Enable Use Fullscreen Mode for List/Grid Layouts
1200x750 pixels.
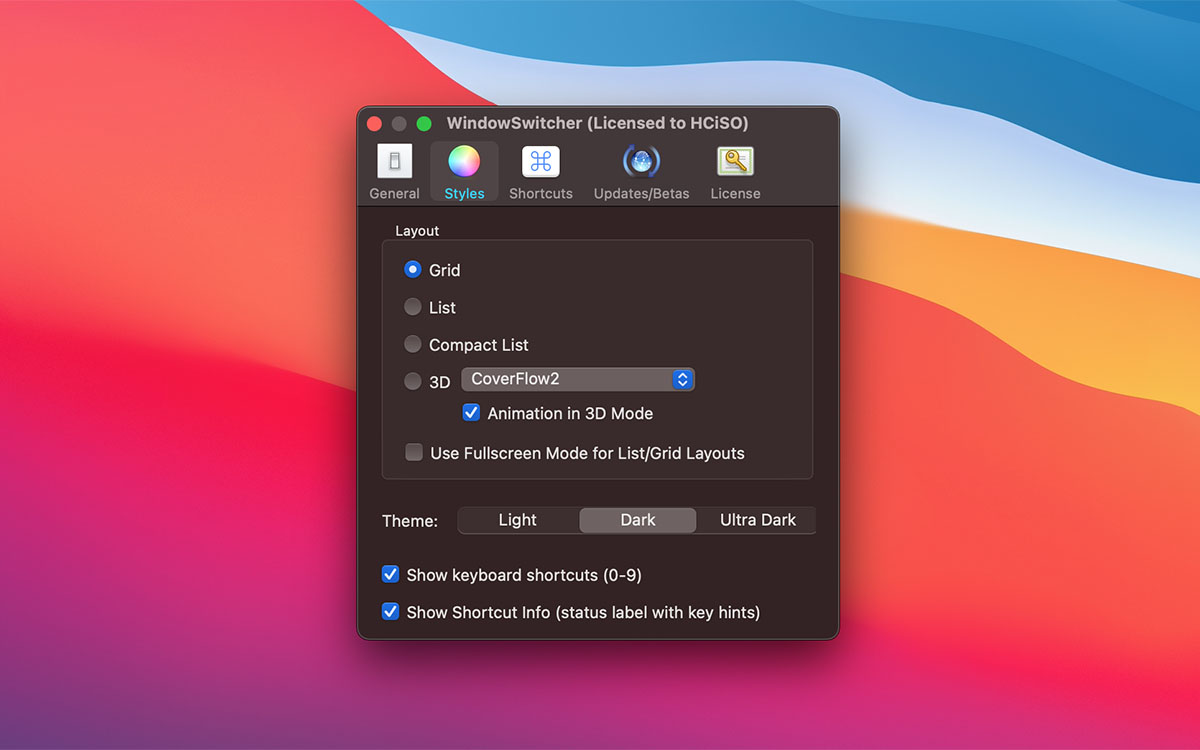(414, 453)
